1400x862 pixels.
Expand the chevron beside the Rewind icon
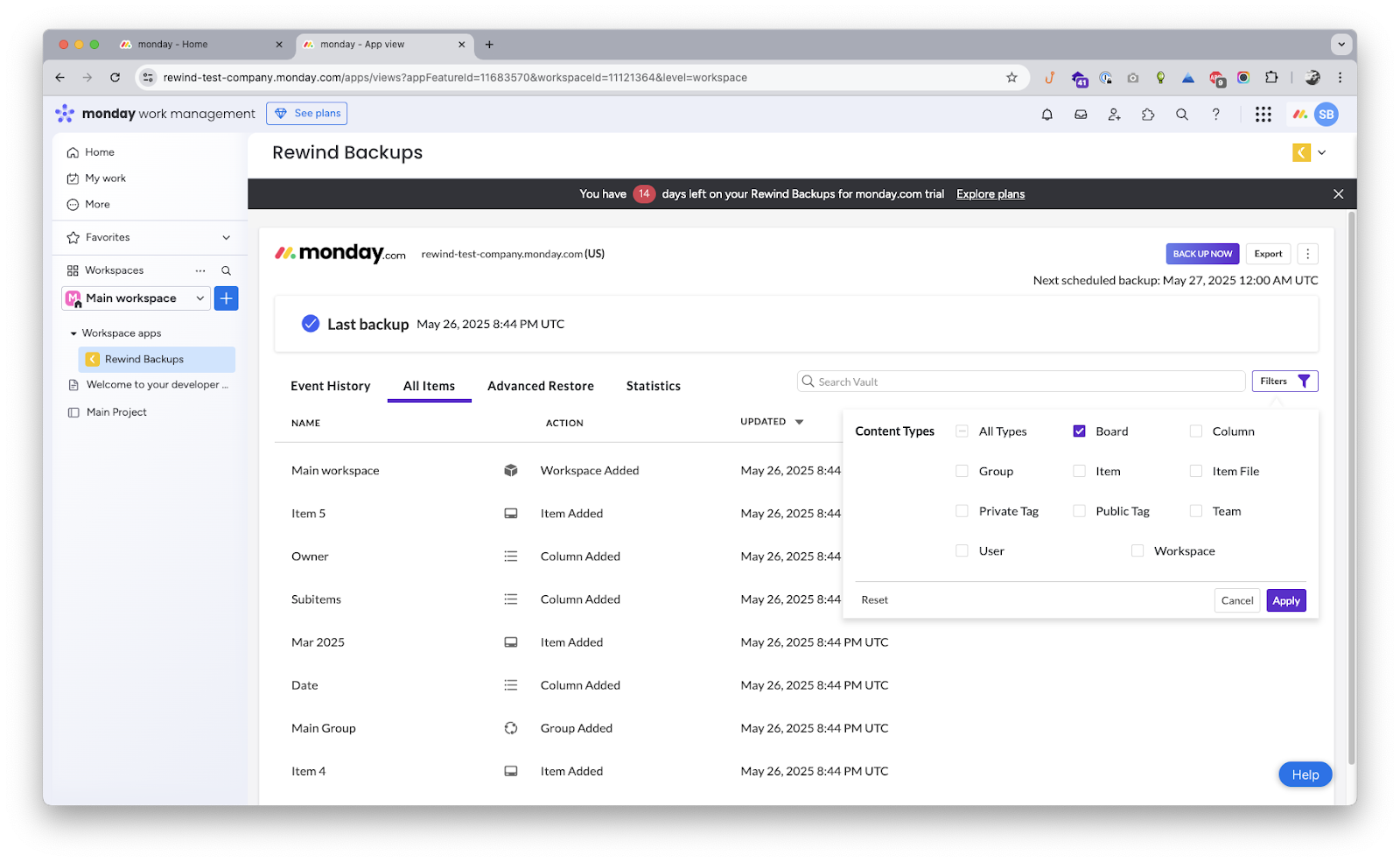[x=1321, y=152]
